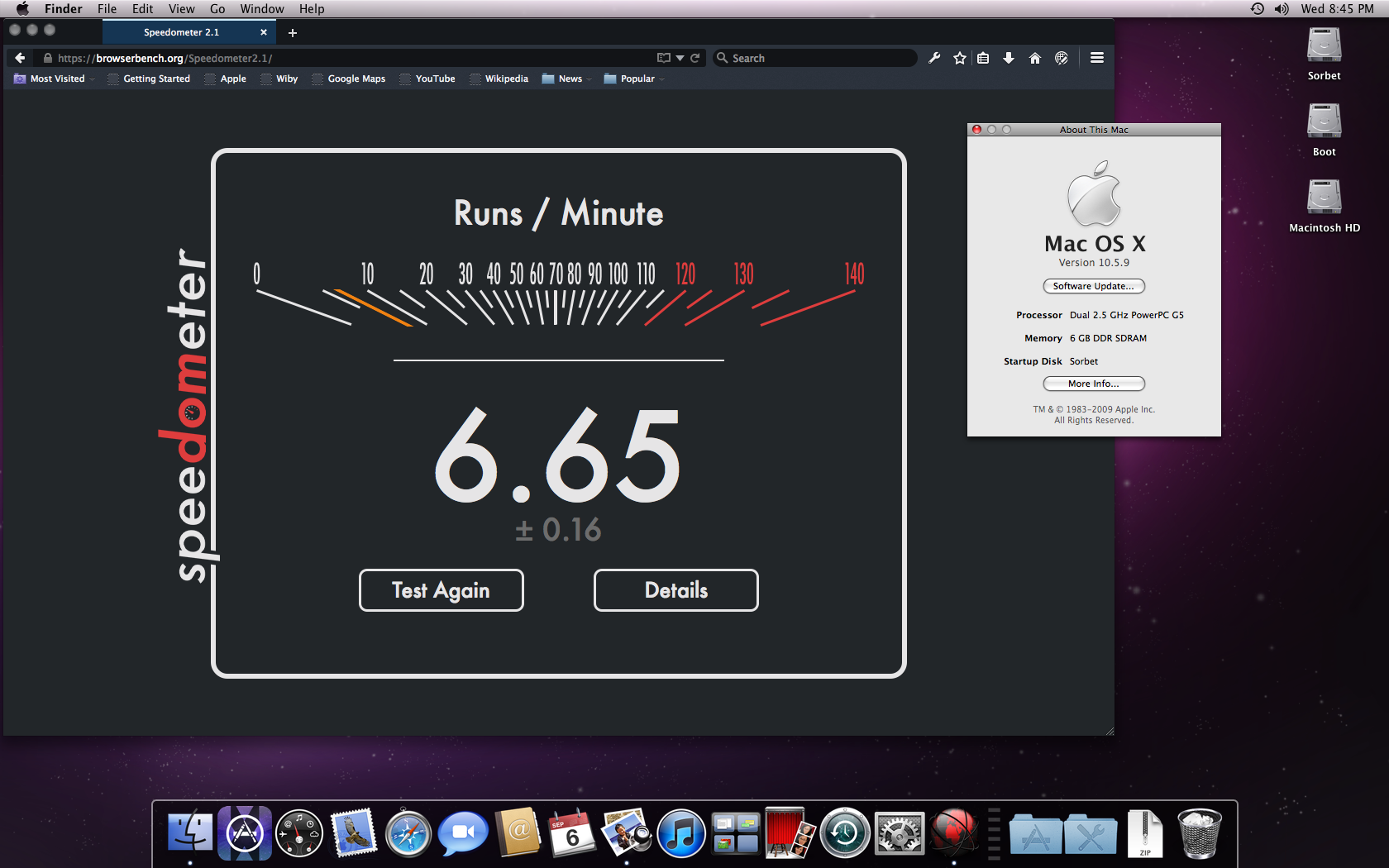Toggle reader view book icon in address bar

663,58
